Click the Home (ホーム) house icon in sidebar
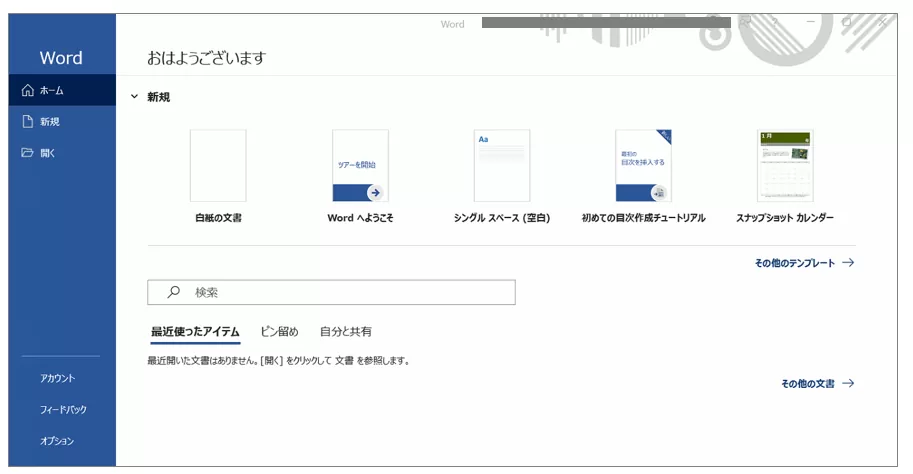The width and height of the screenshot is (913, 474). [28, 90]
